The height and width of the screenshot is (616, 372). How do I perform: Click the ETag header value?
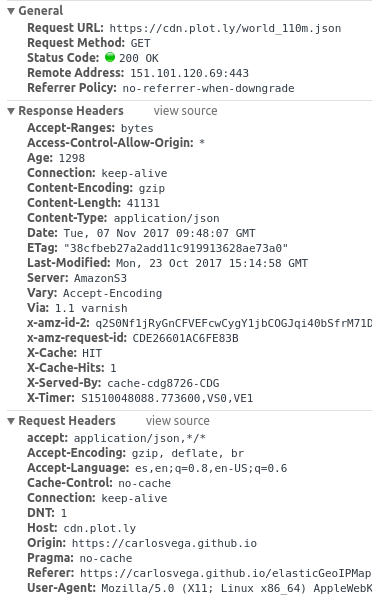point(176,248)
